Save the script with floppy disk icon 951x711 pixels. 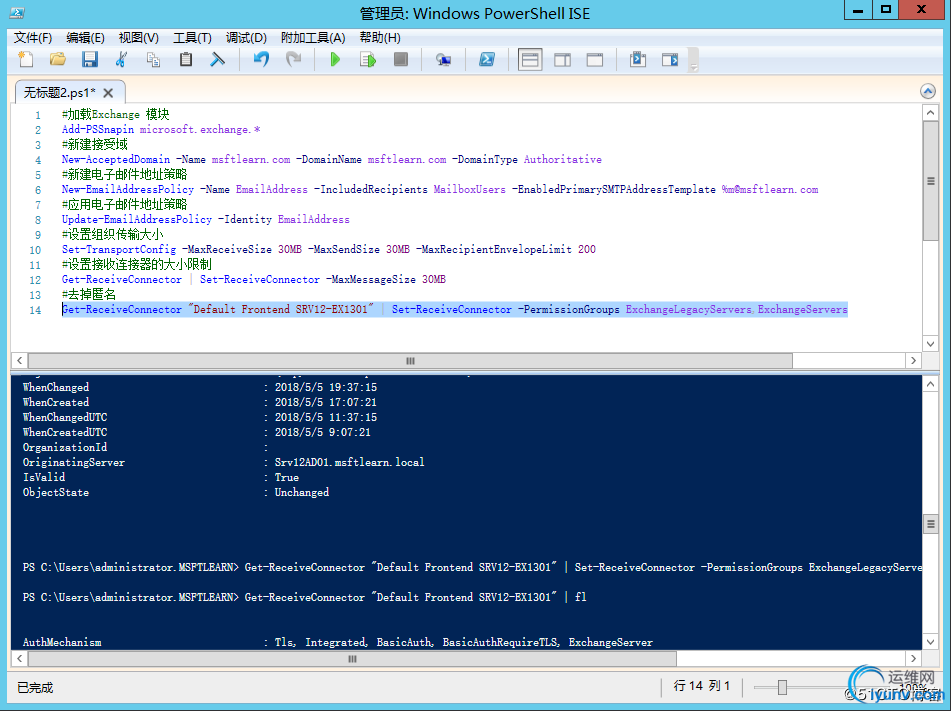[90, 59]
